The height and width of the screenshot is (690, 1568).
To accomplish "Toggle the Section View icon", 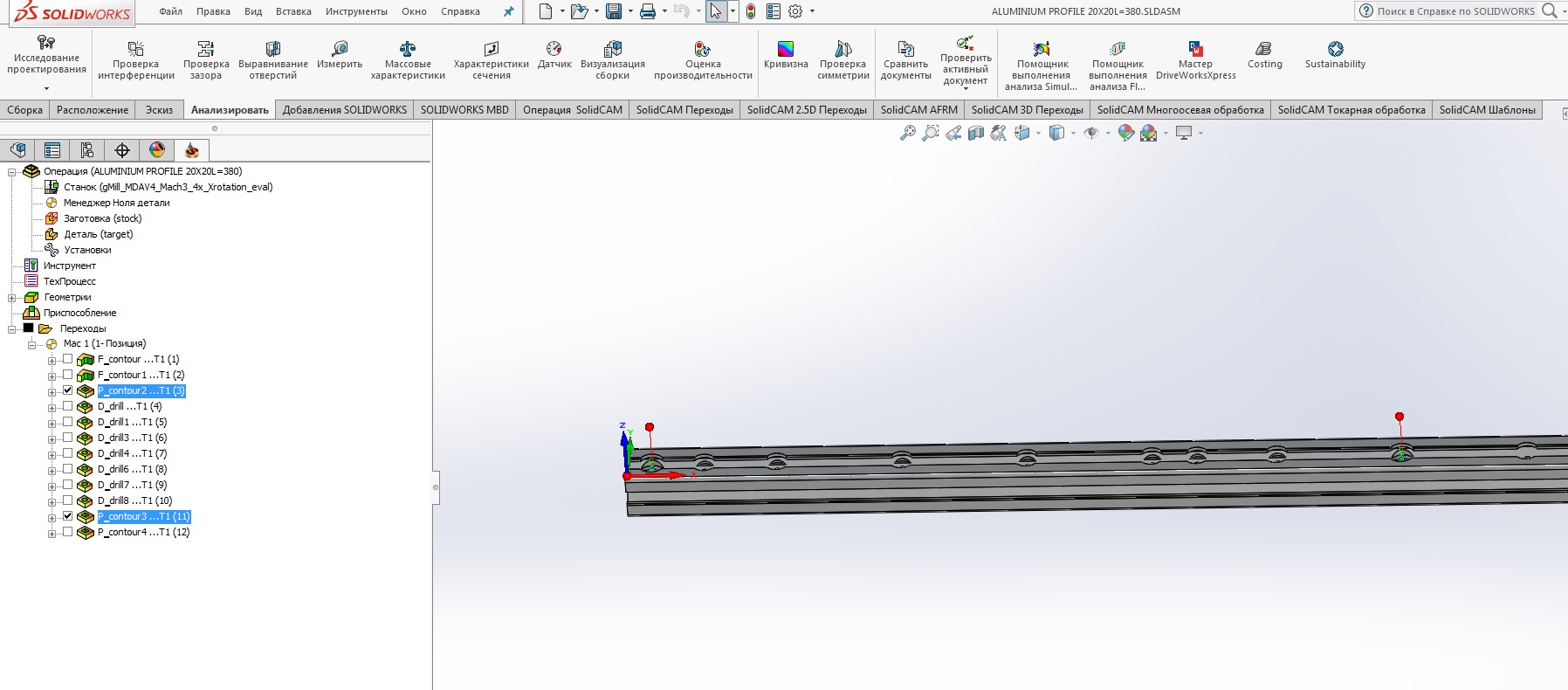I will pos(976,133).
